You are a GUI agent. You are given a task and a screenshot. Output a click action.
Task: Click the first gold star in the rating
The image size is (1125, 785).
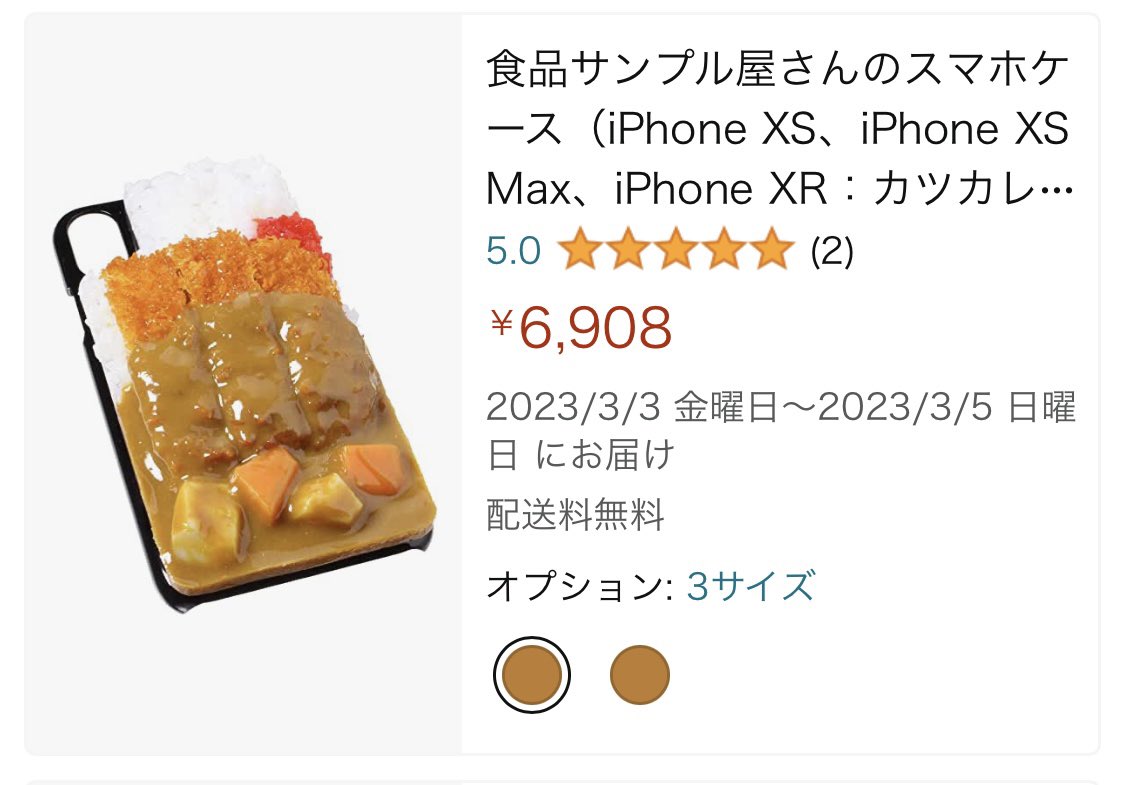[x=580, y=249]
